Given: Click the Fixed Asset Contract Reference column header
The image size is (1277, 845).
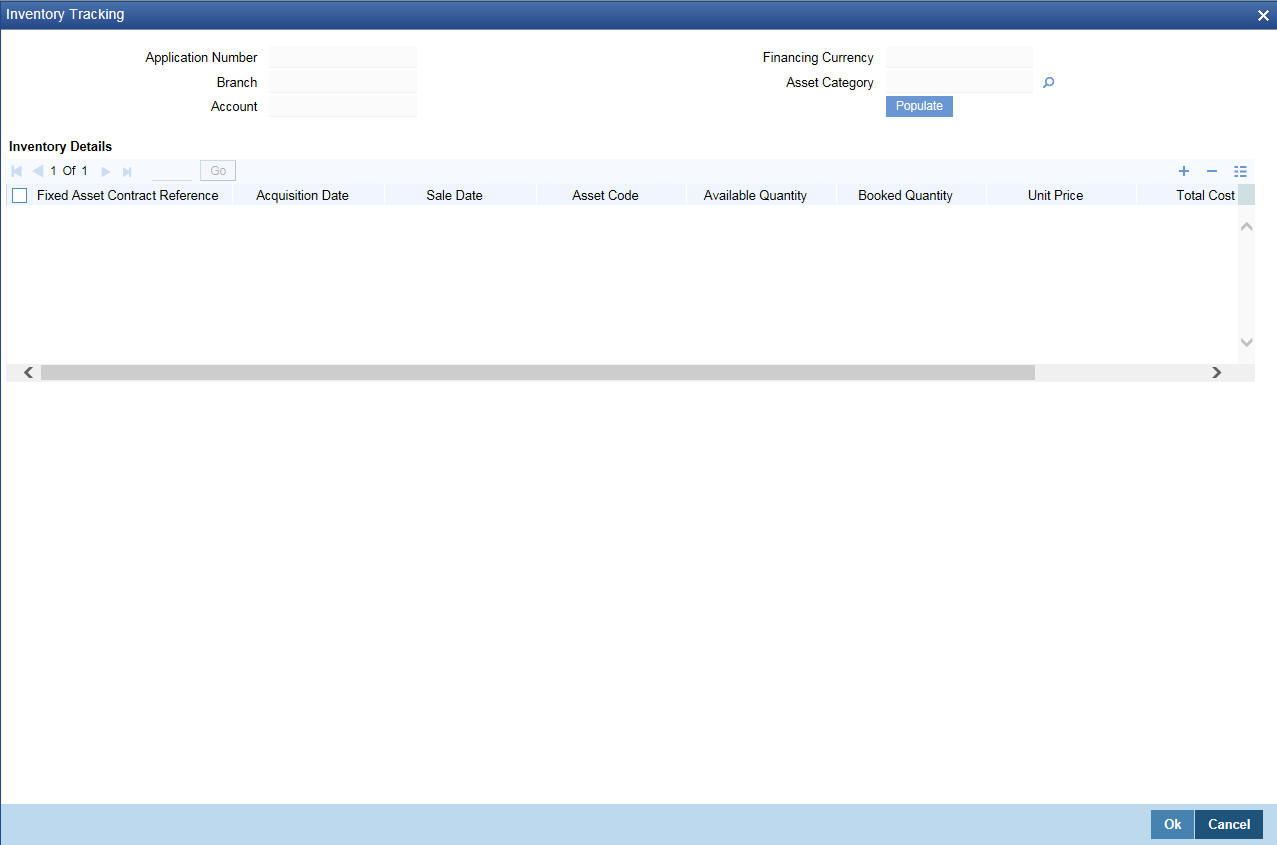Looking at the screenshot, I should pyautogui.click(x=127, y=195).
